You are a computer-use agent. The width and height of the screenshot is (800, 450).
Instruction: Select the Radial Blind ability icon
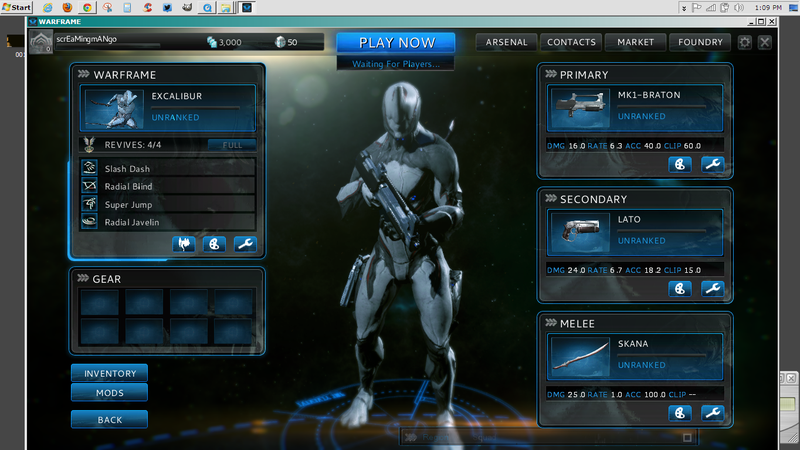tap(89, 186)
